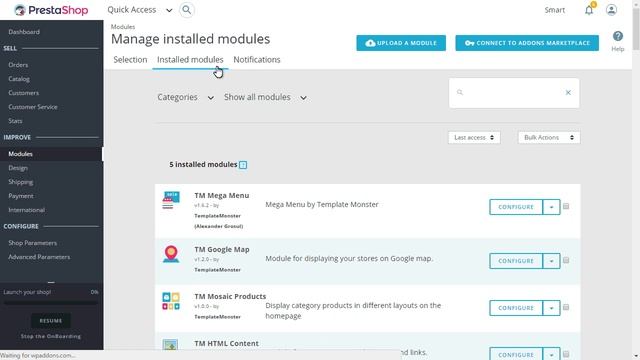Open Advanced Parameters in the sidebar

pos(39,257)
